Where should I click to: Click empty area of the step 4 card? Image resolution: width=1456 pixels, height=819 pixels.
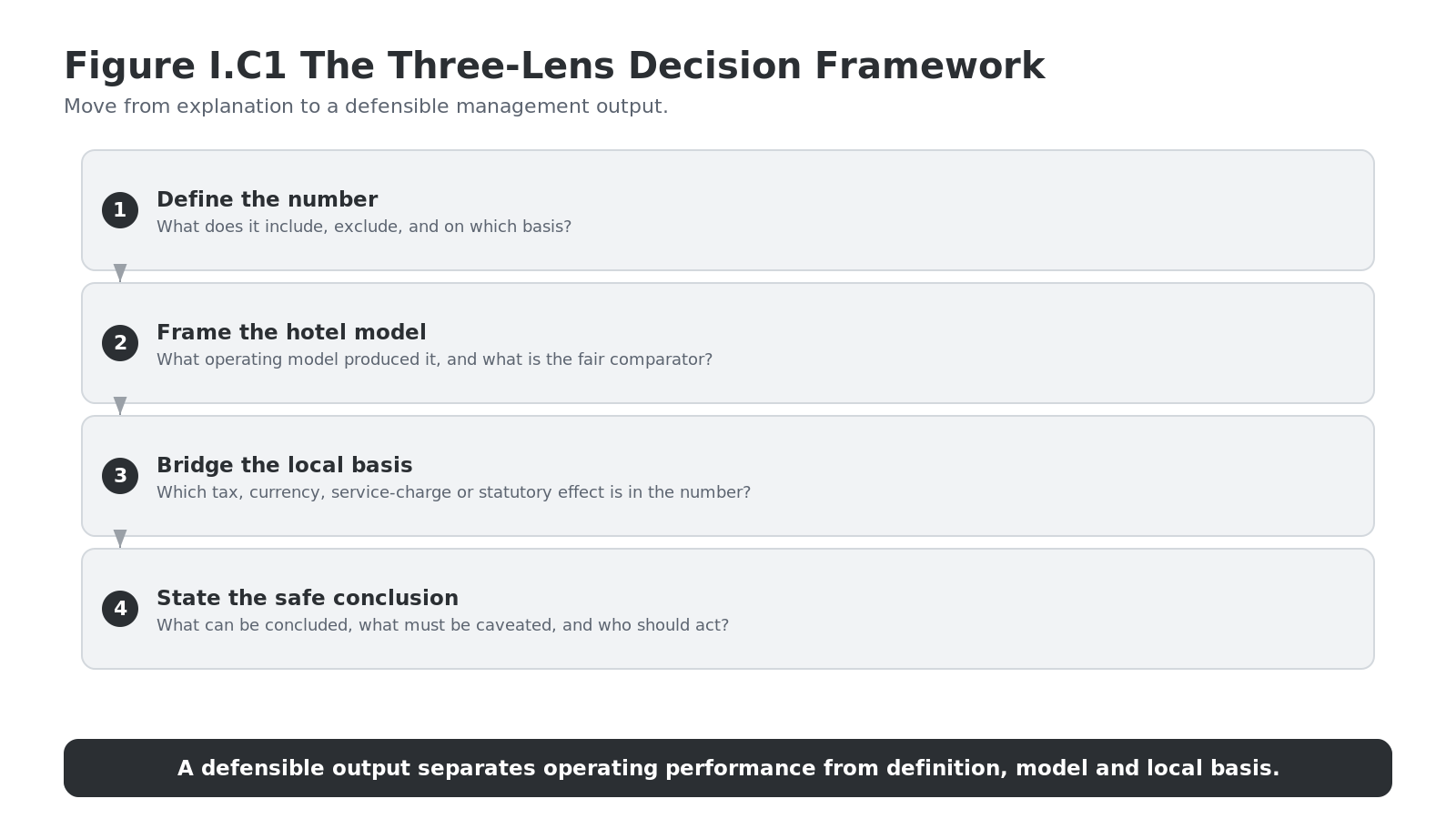pyautogui.click(x=1001, y=609)
